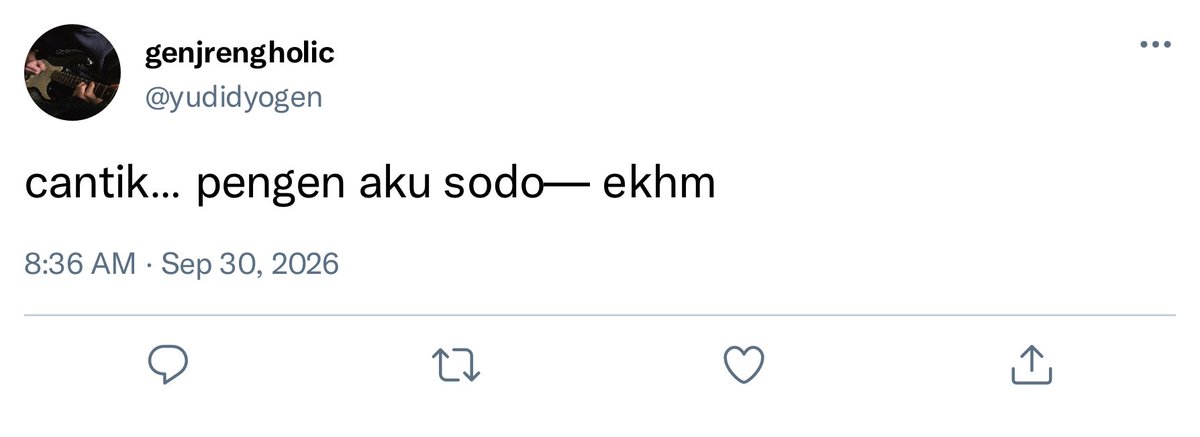Share the tweet posted at 8:36 AM
Image resolution: width=1200 pixels, height=437 pixels.
point(1032,365)
